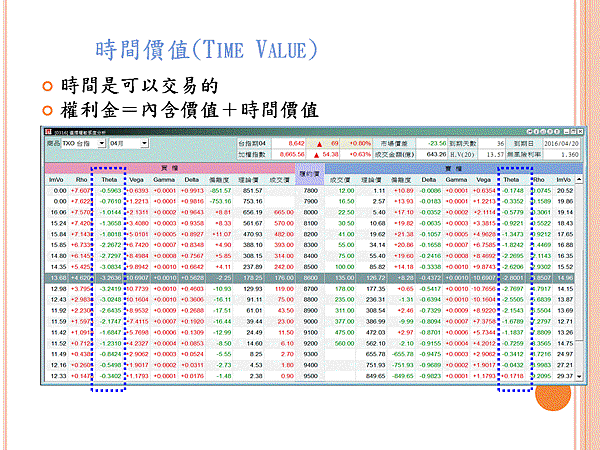Select the 8000 strike price row
This screenshot has height=450, width=600.
[x=310, y=212]
